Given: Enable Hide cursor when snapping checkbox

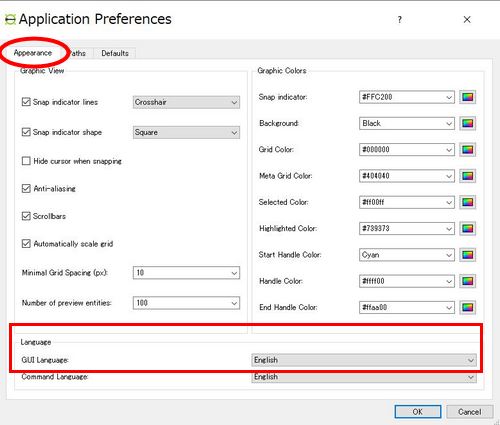Looking at the screenshot, I should [x=26, y=161].
